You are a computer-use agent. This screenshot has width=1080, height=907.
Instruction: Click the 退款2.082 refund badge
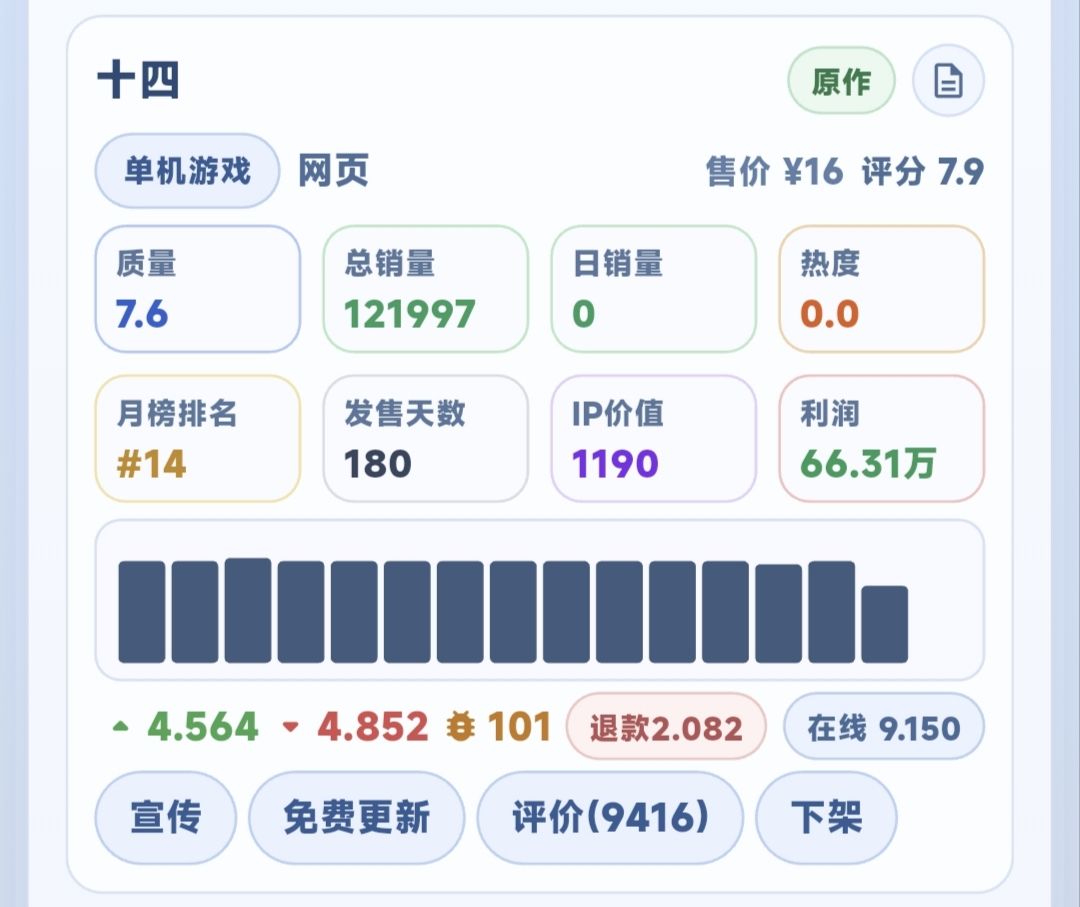click(x=666, y=727)
